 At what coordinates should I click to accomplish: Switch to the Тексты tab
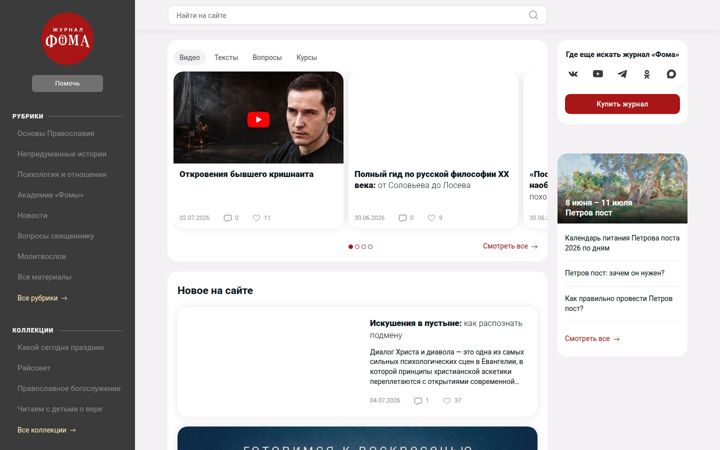point(226,57)
